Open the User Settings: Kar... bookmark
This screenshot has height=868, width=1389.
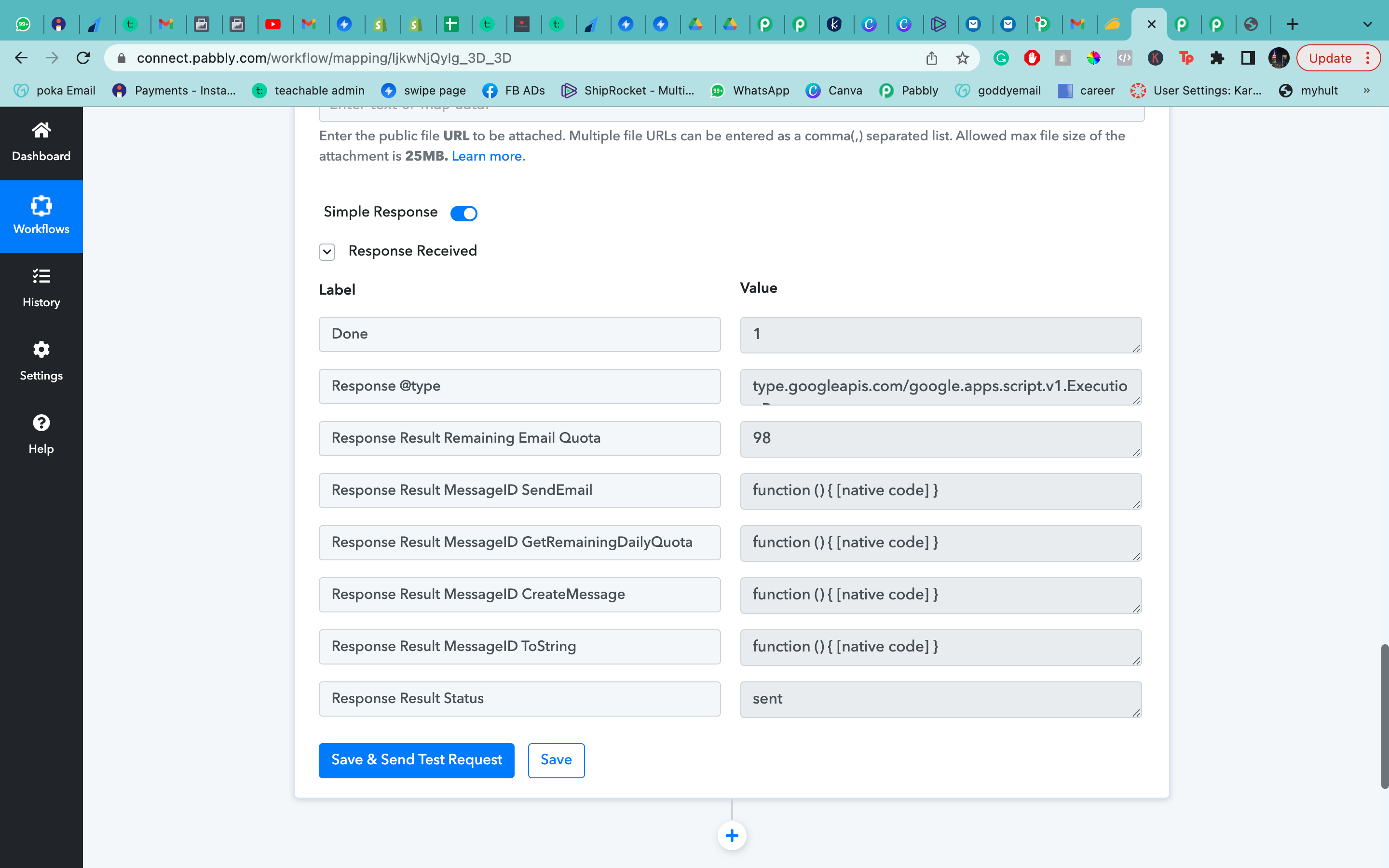1196,90
